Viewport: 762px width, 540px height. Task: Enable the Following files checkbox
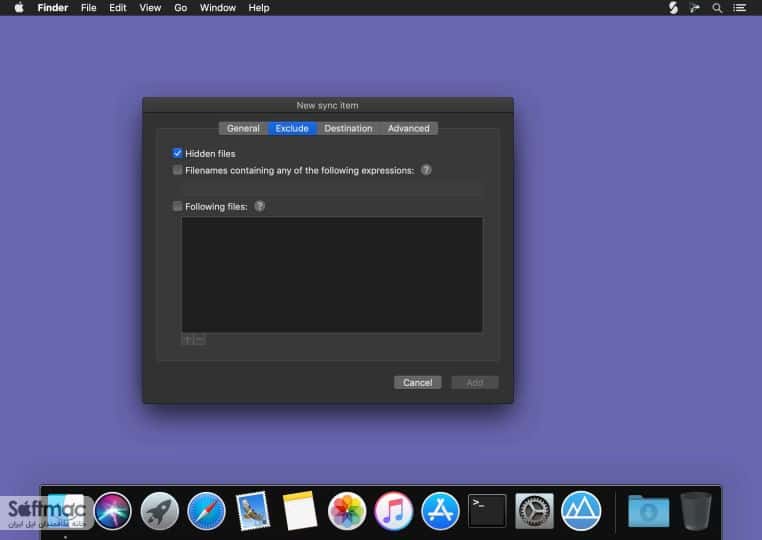click(177, 206)
